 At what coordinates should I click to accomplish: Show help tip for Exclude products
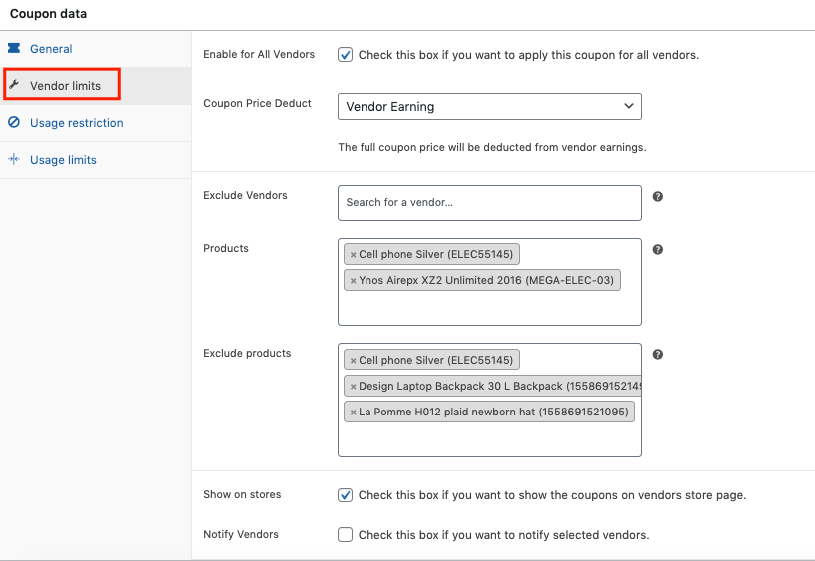pyautogui.click(x=658, y=355)
